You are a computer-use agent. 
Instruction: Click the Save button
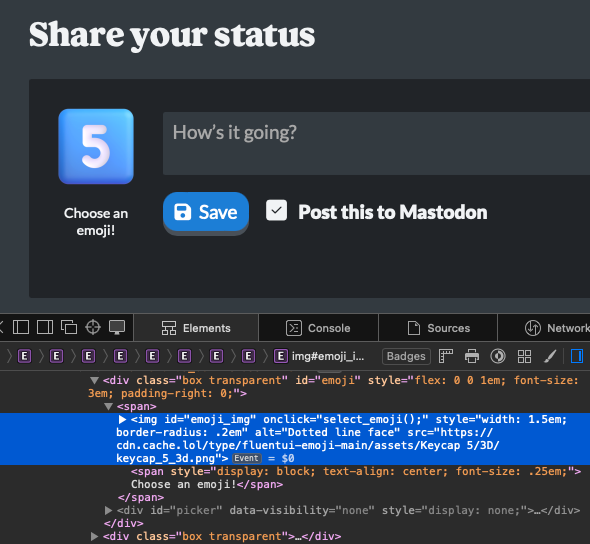click(x=206, y=212)
